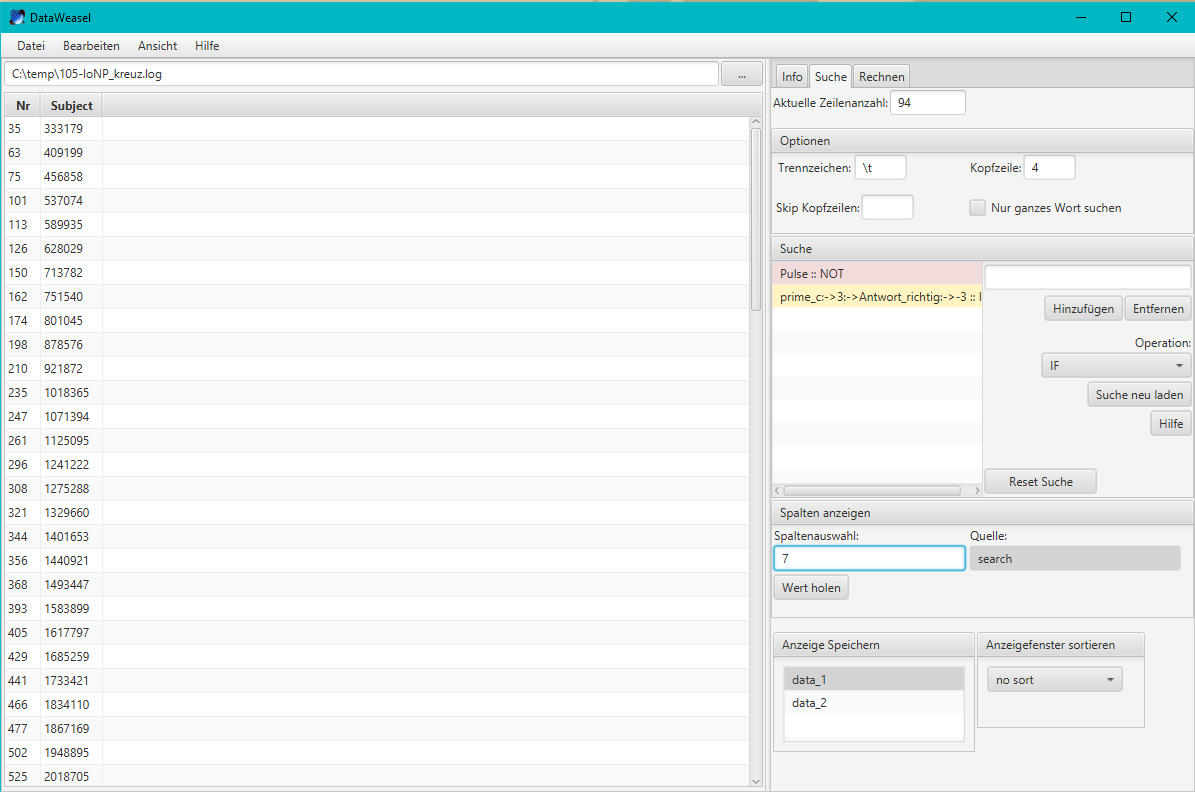Screen dimensions: 1195x792
Task: Click the table scrollbar down arrow
Action: pos(756,781)
